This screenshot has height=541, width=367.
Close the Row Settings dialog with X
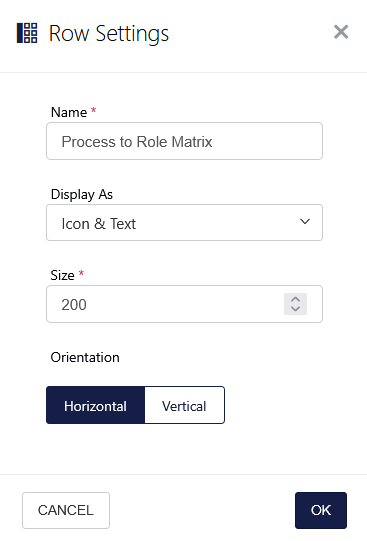pyautogui.click(x=341, y=32)
